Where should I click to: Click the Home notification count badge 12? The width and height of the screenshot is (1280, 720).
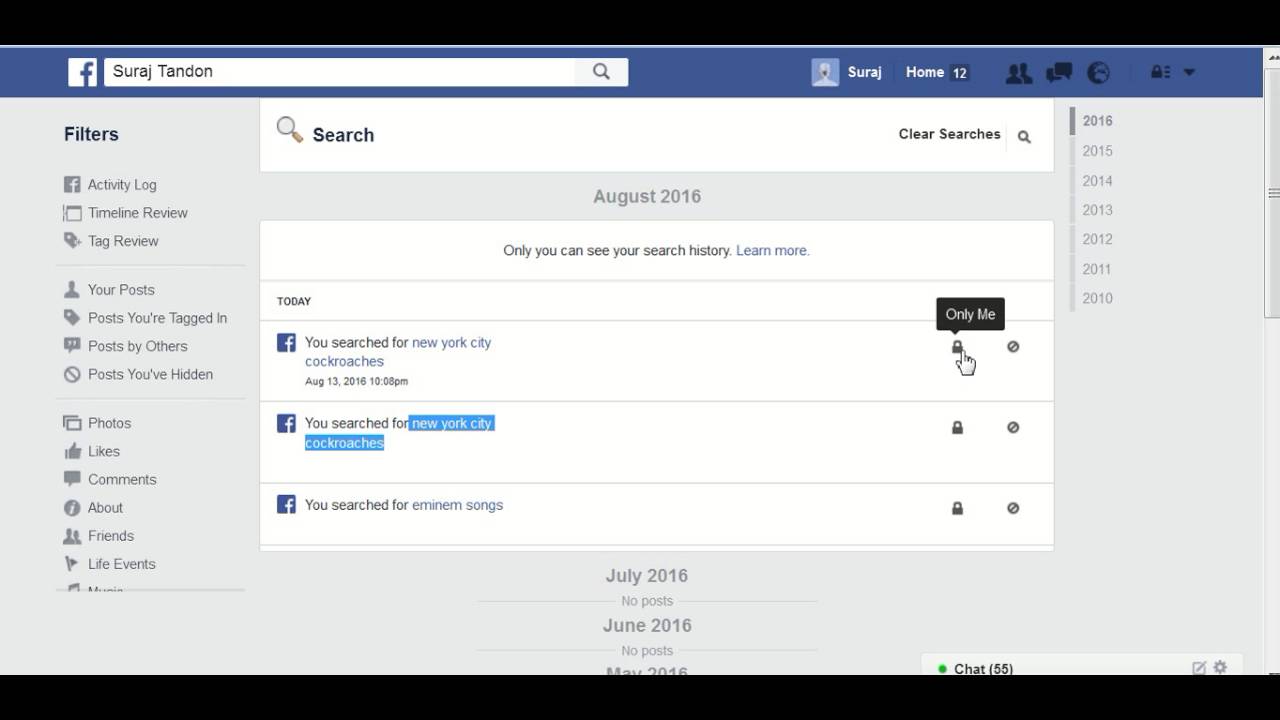pyautogui.click(x=959, y=73)
